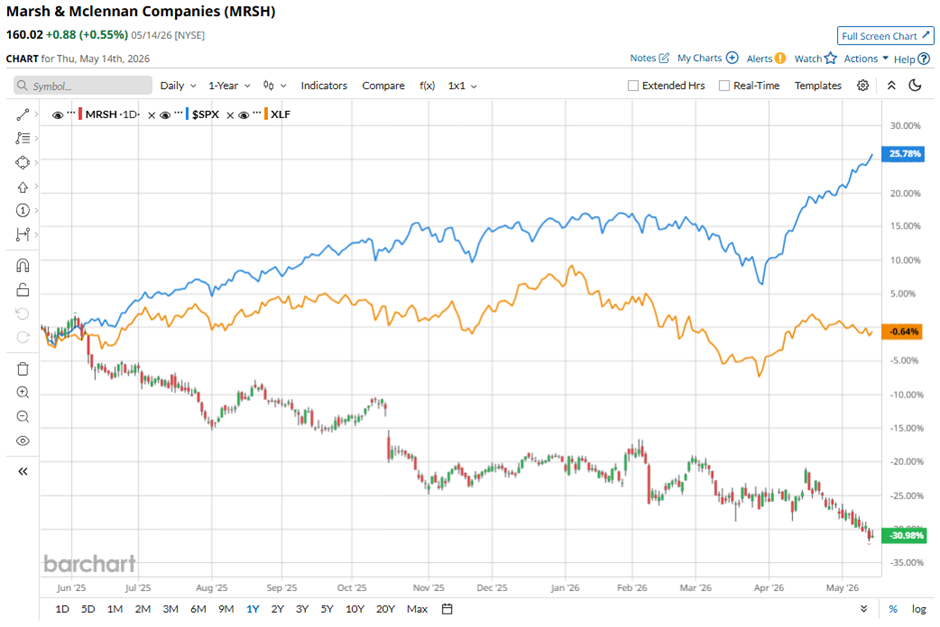Expand the Actions dropdown menu
Screen dimensions: 940x627
[x=866, y=58]
